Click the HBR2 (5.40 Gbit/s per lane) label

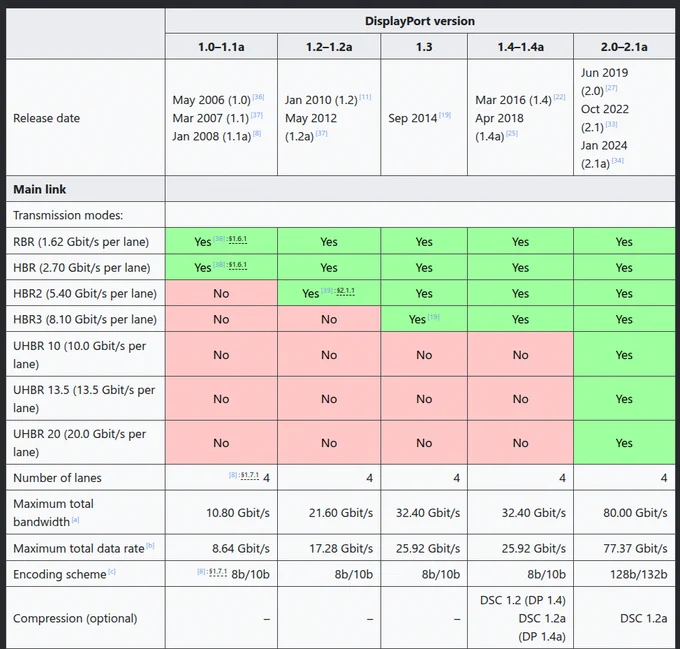point(85,294)
